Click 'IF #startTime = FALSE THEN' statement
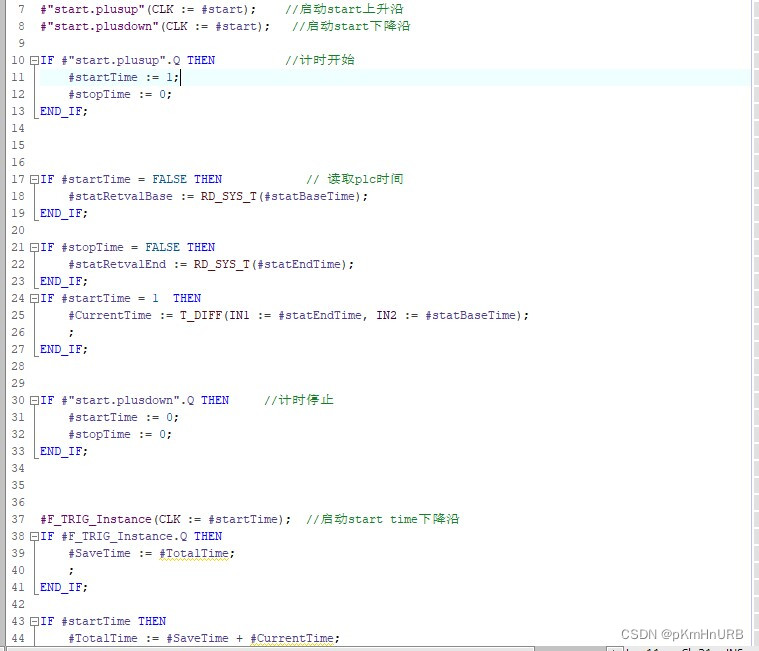The width and height of the screenshot is (759, 651). pyautogui.click(x=131, y=180)
